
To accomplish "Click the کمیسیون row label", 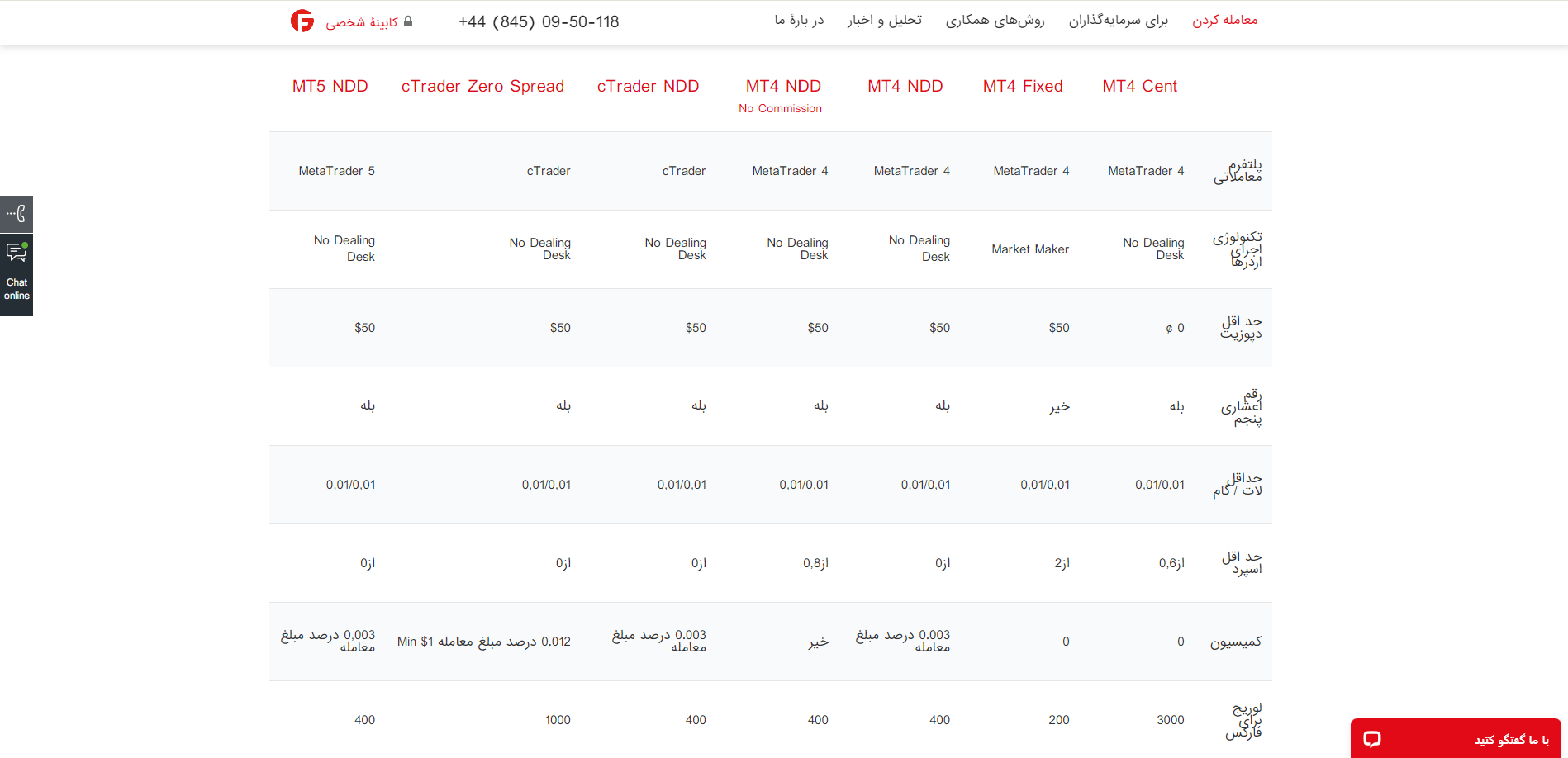I will [1236, 642].
